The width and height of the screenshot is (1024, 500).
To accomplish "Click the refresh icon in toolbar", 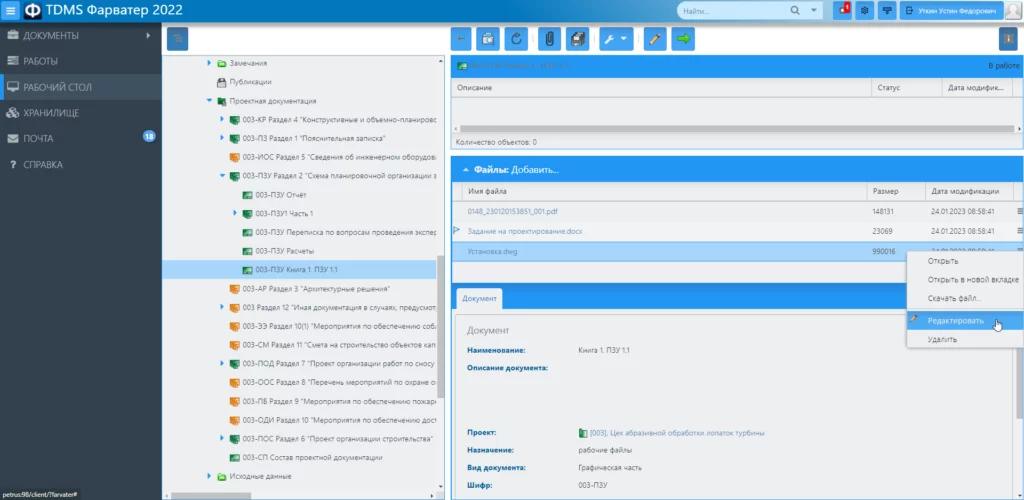I will tap(516, 39).
